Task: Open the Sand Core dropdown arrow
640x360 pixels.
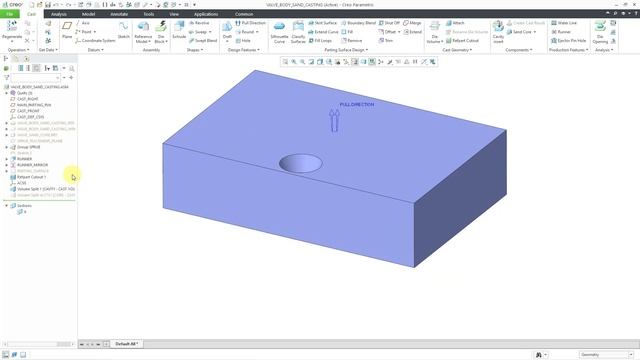Action: pyautogui.click(x=535, y=32)
